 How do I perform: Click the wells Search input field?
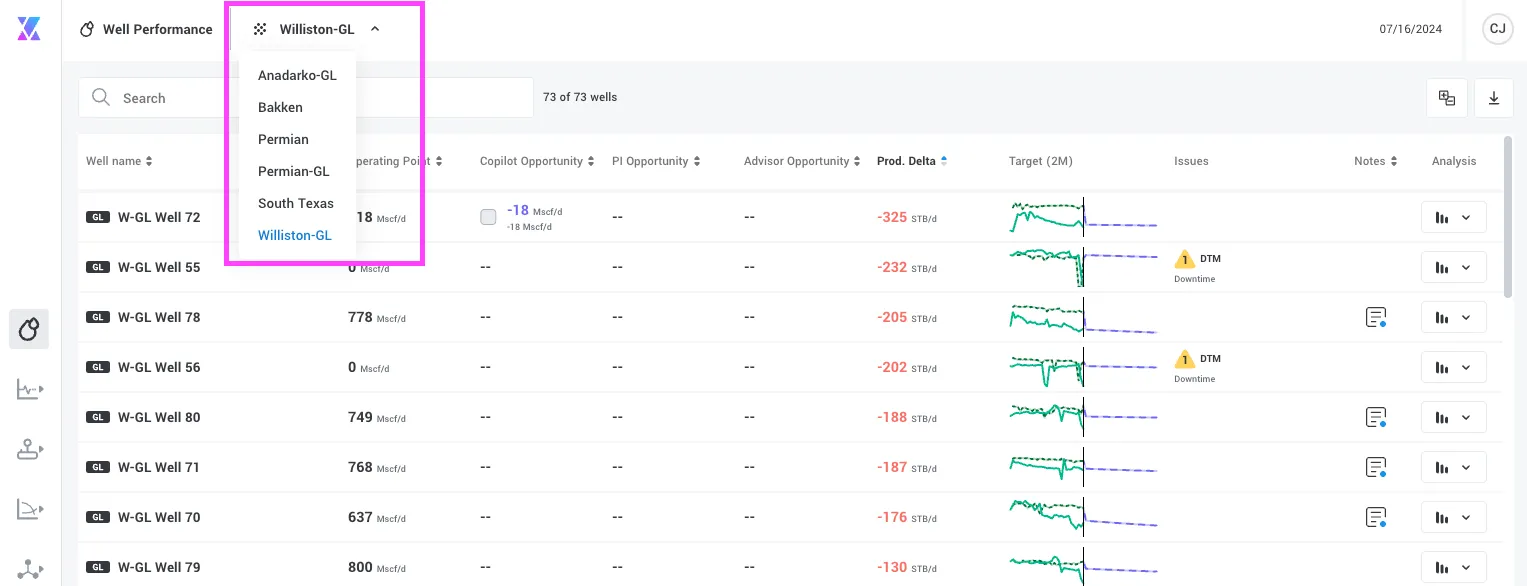click(x=306, y=98)
